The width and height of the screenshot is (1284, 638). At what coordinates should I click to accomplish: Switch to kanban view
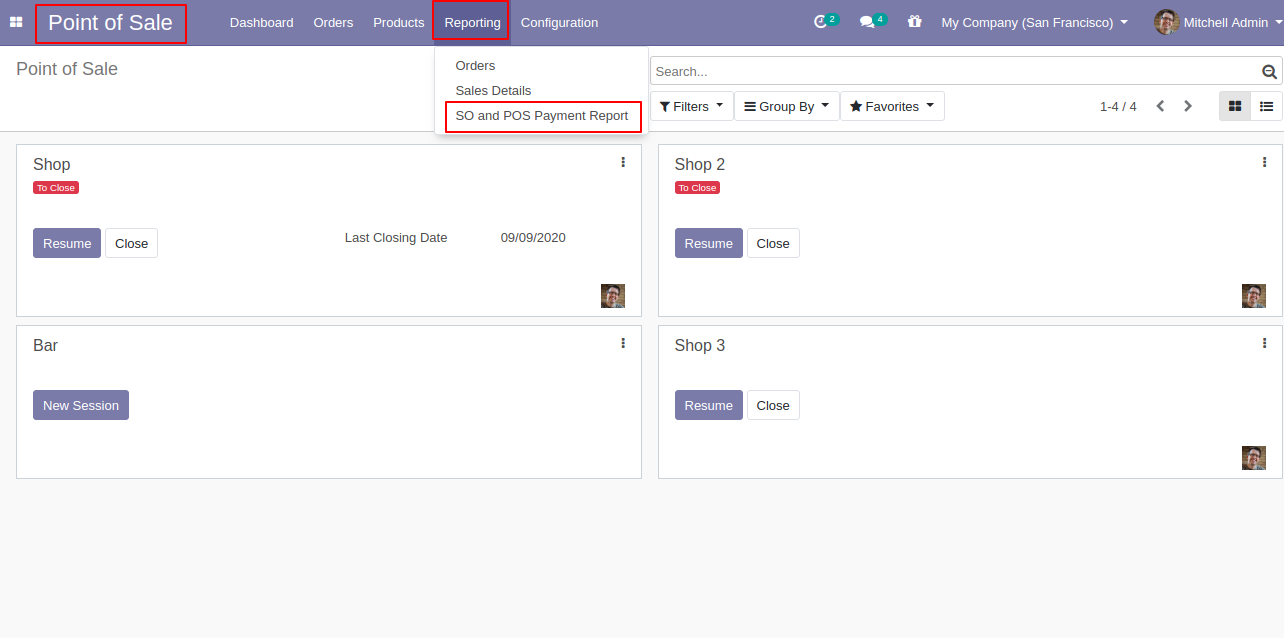click(1235, 106)
